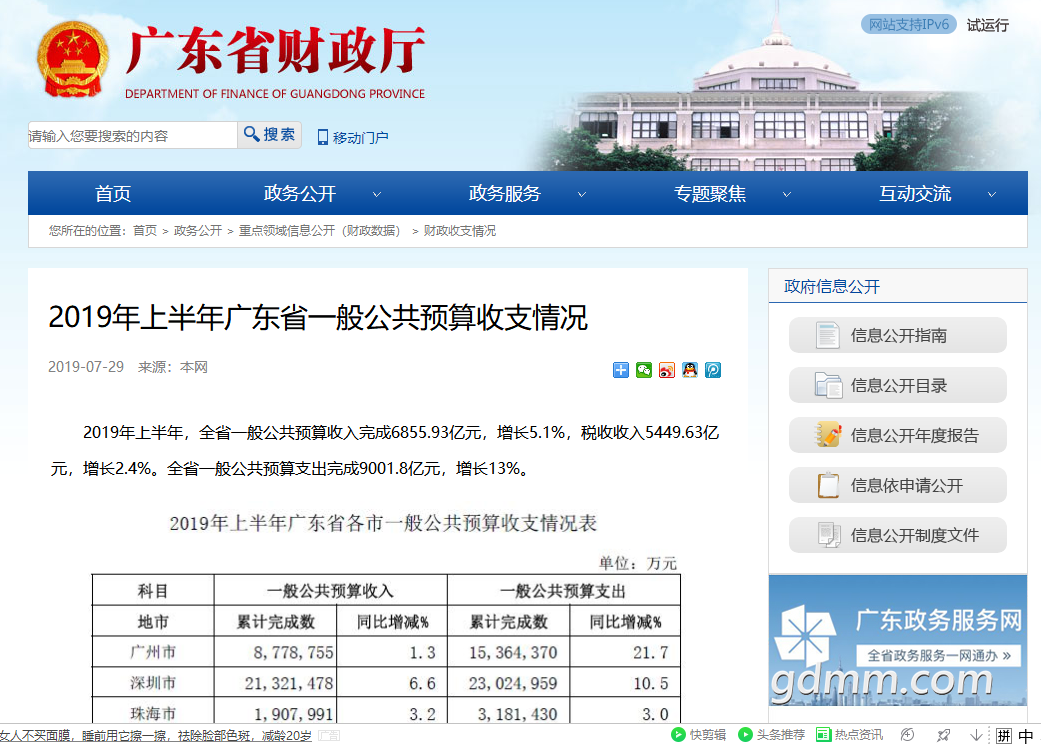Image resolution: width=1041 pixels, height=744 pixels.
Task: Click the national emblem logo
Action: (72, 60)
